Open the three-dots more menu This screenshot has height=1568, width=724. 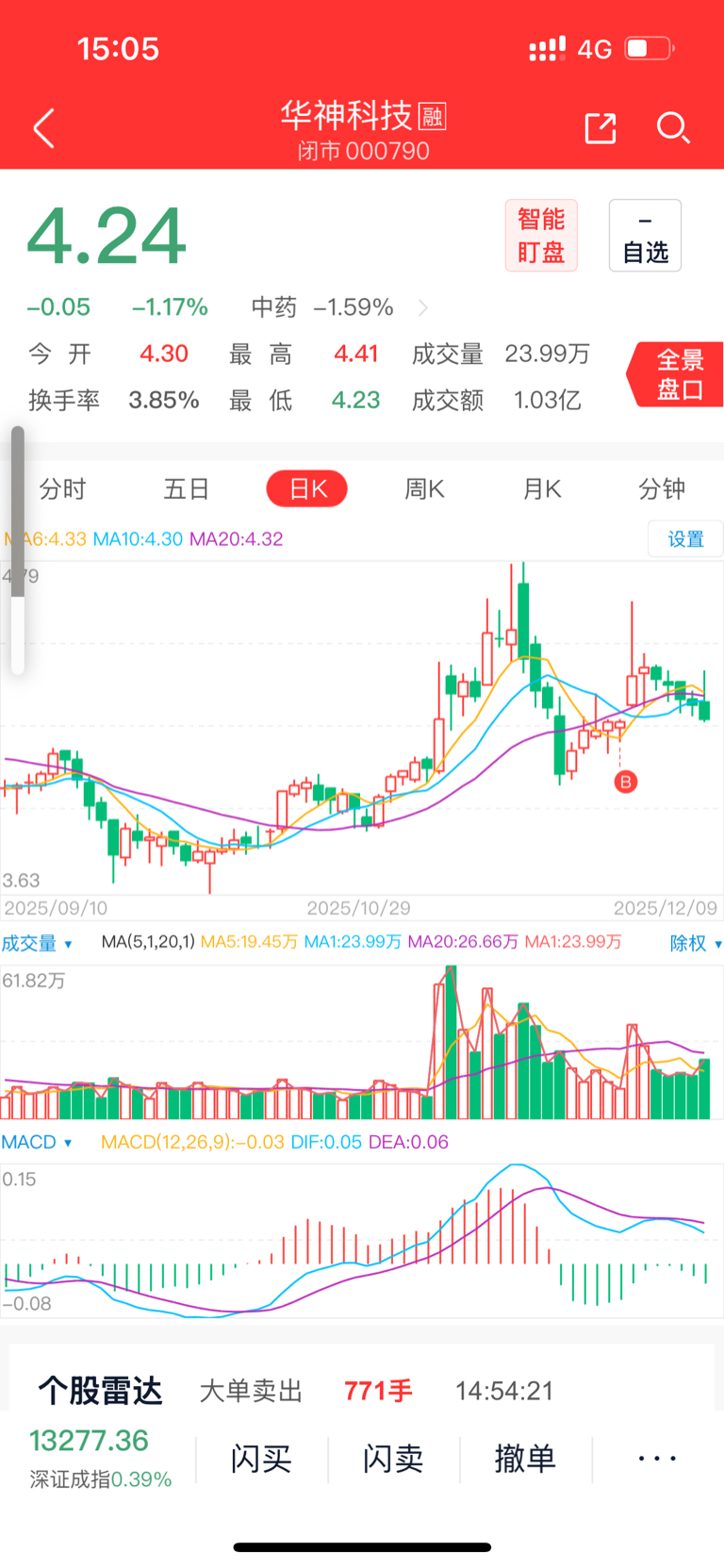coord(657,1459)
